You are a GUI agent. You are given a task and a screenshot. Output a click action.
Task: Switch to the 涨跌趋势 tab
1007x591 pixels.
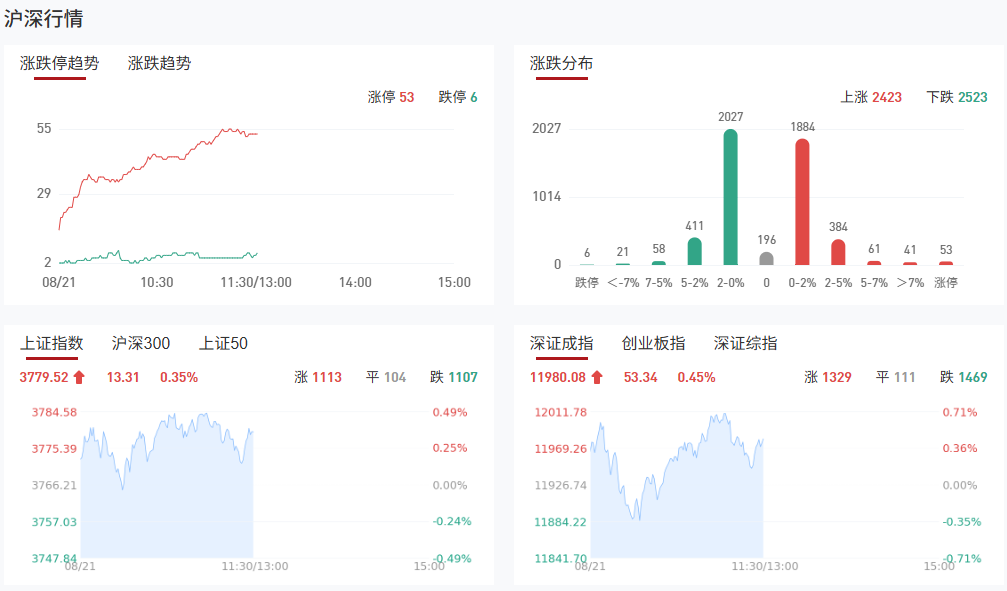tap(159, 63)
